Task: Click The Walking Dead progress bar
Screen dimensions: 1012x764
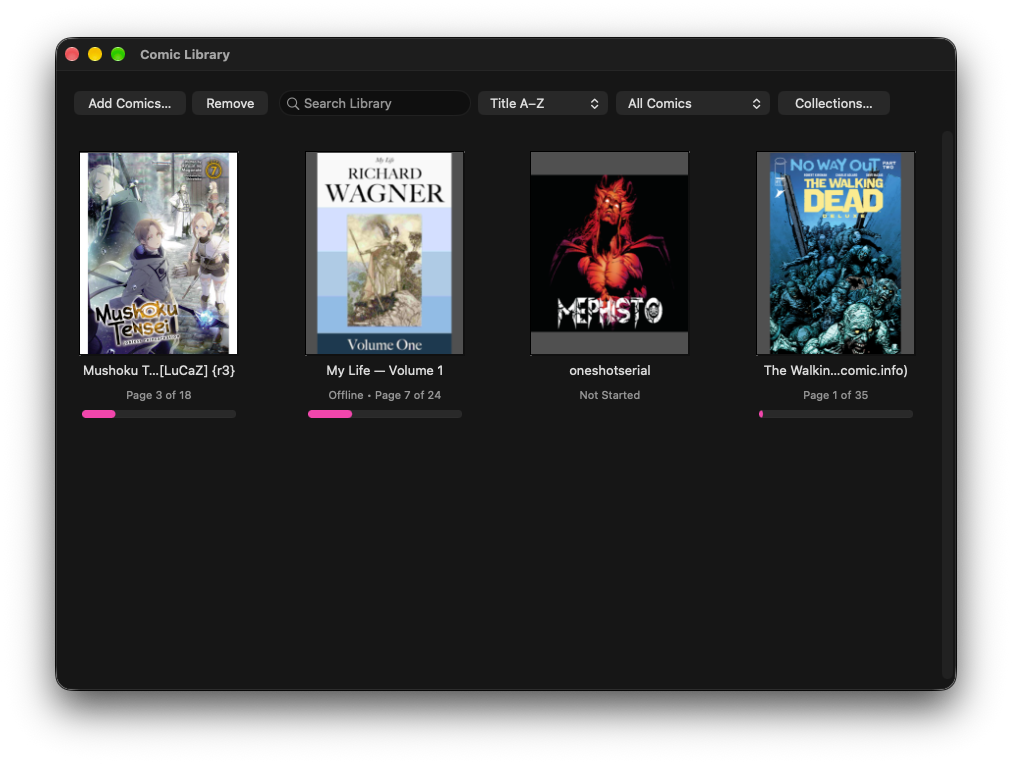Action: [x=835, y=414]
